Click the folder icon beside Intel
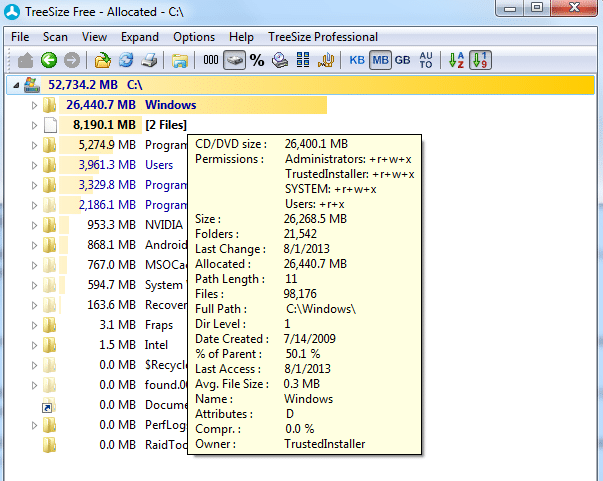This screenshot has width=603, height=481. (50, 345)
